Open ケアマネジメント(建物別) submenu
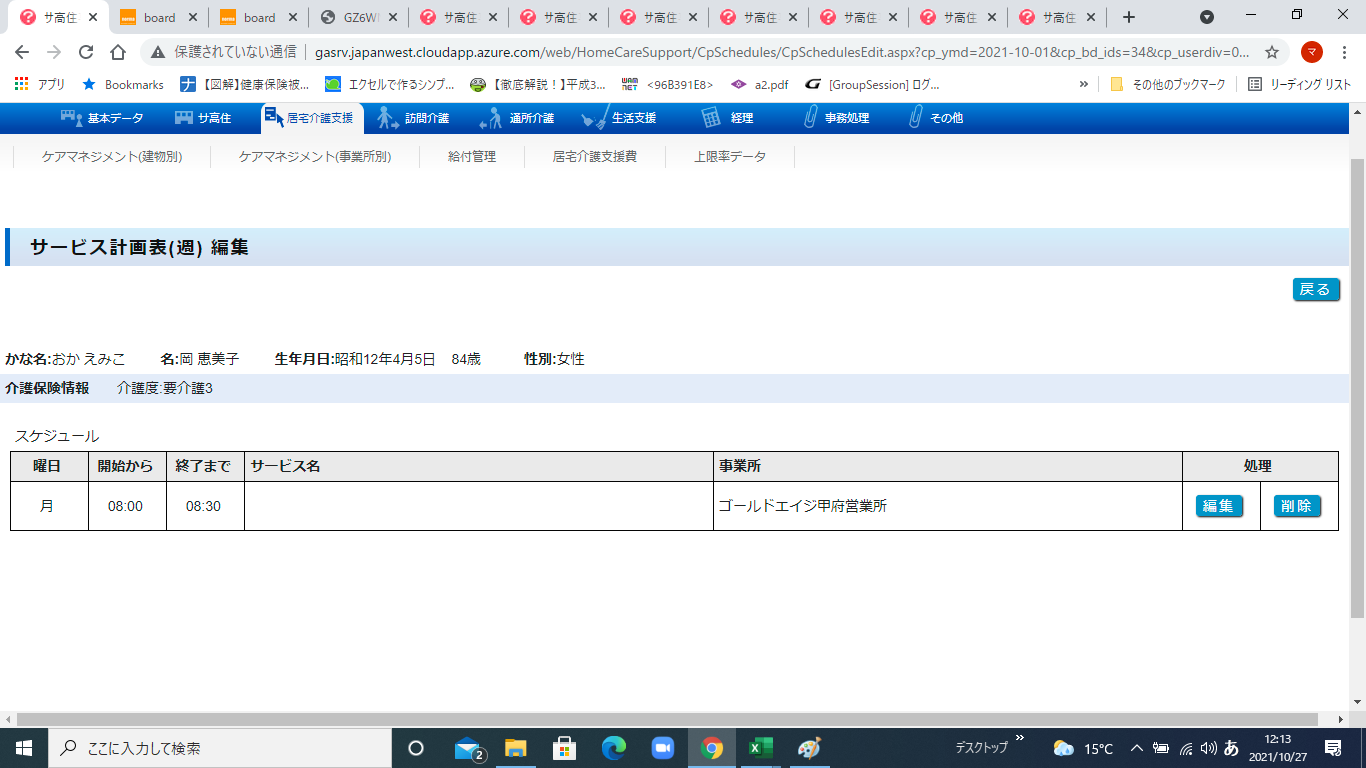Screen dimensions: 1366x768 (x=112, y=157)
